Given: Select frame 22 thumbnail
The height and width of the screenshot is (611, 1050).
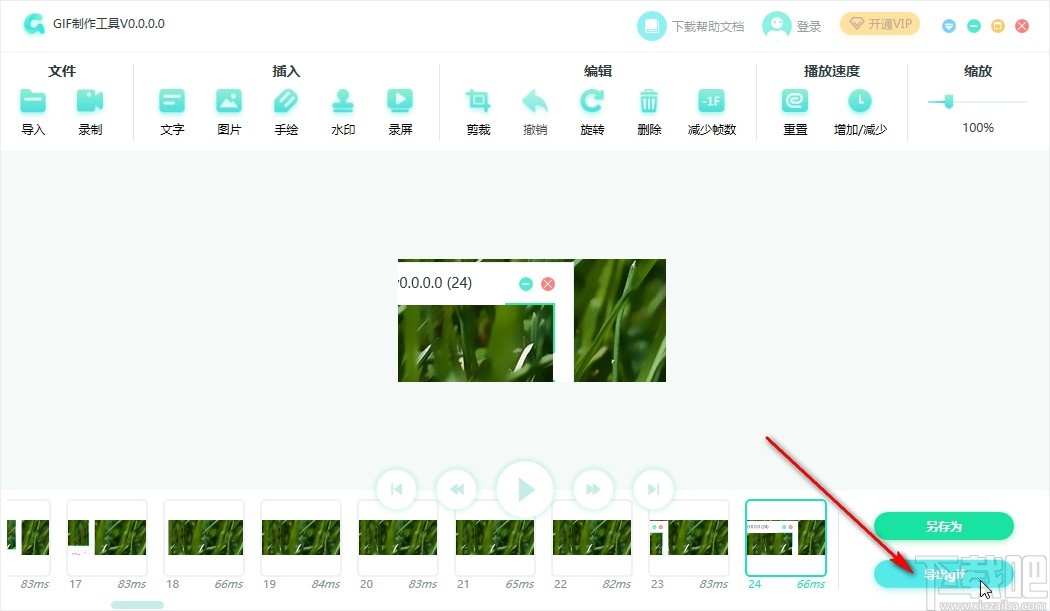Looking at the screenshot, I should coord(592,537).
